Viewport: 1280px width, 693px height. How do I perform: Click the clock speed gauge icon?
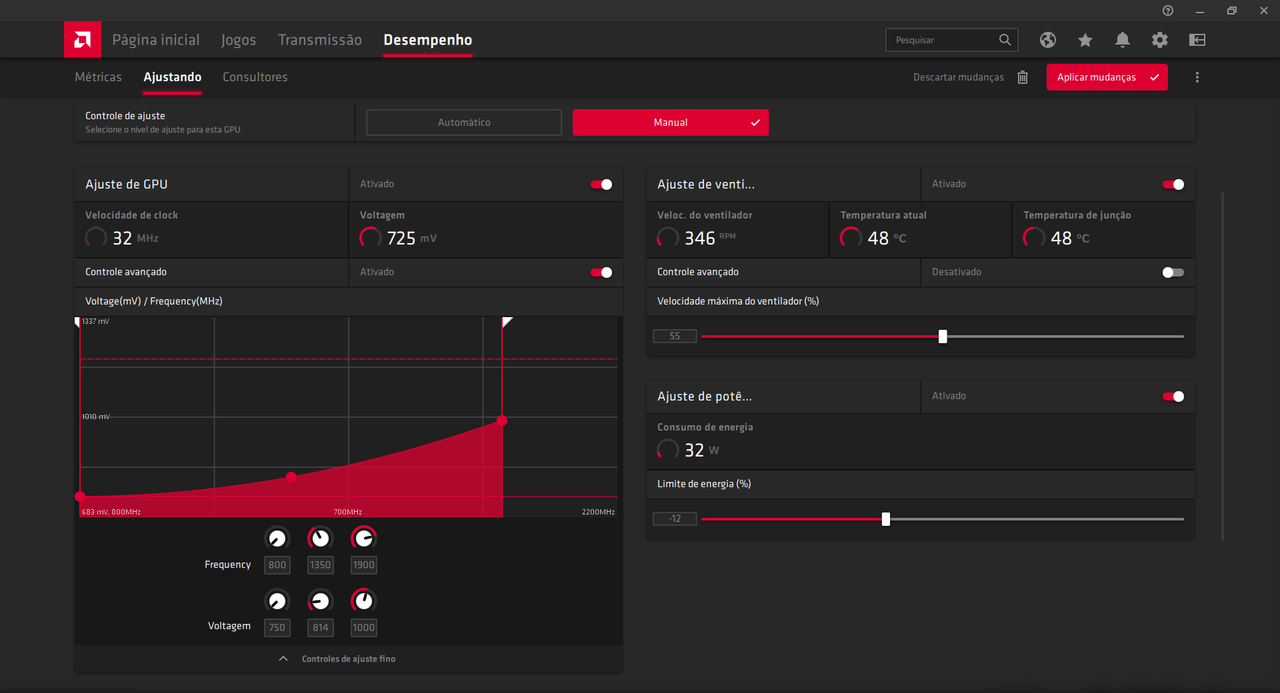(96, 238)
